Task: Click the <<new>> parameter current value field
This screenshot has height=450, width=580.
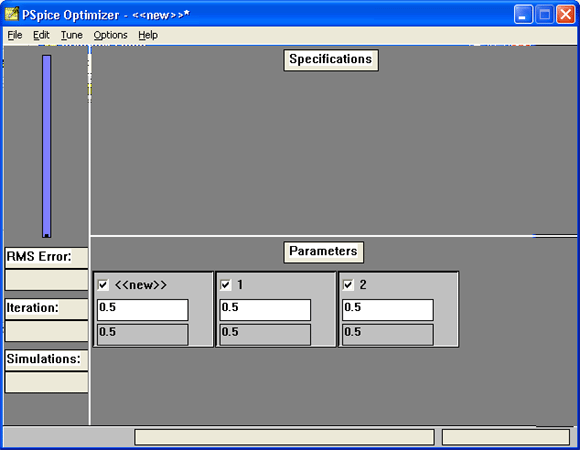Action: click(142, 310)
